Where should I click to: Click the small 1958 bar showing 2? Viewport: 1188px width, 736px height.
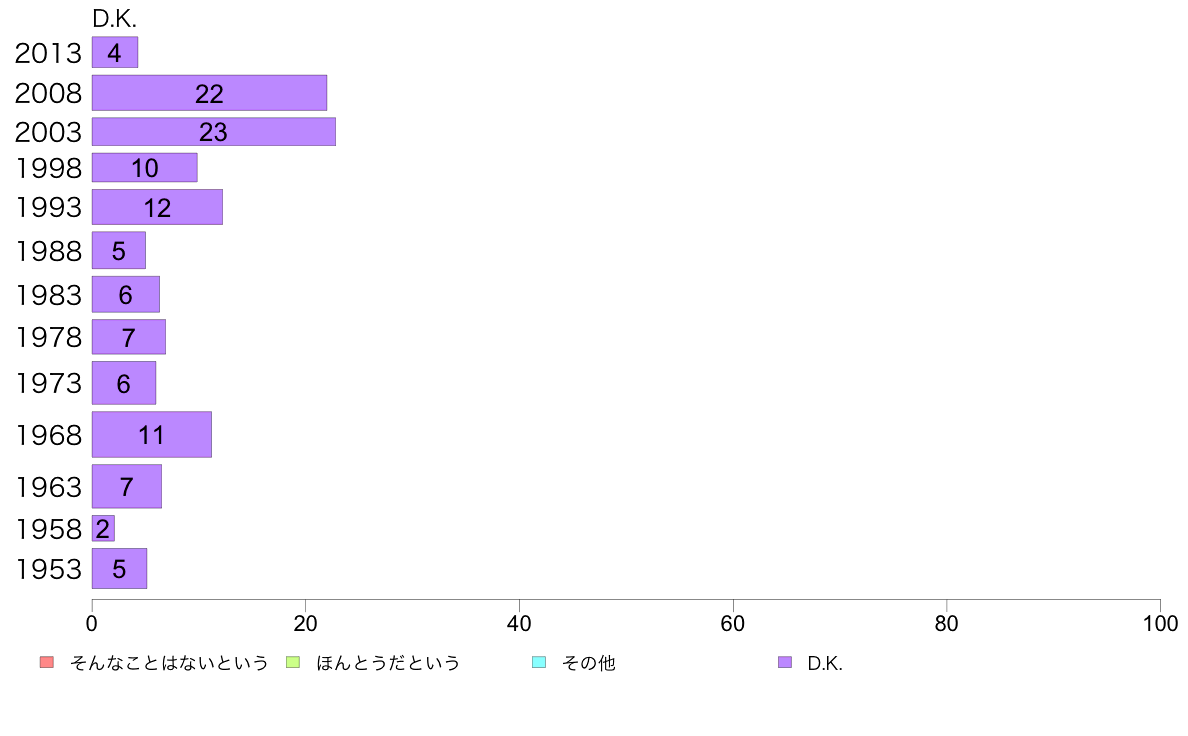pyautogui.click(x=103, y=528)
